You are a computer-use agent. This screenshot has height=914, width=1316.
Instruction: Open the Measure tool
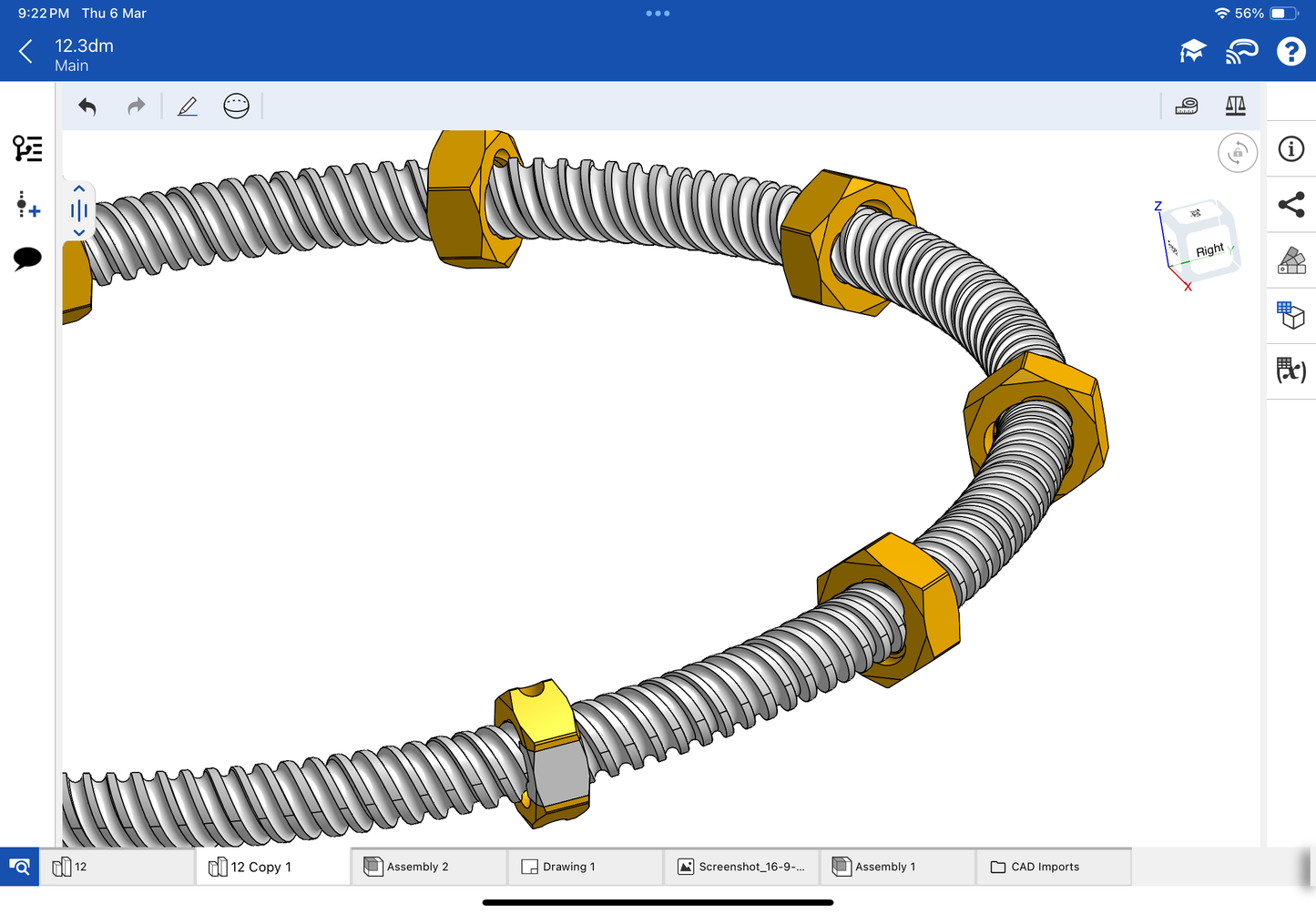[x=1186, y=107]
